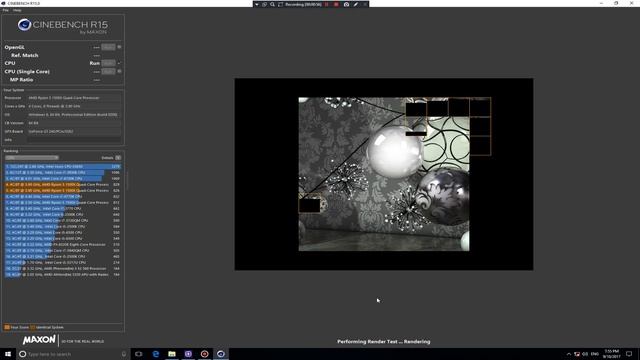Open Microsoft Edge from the taskbar
The height and width of the screenshot is (360, 640).
(x=156, y=354)
